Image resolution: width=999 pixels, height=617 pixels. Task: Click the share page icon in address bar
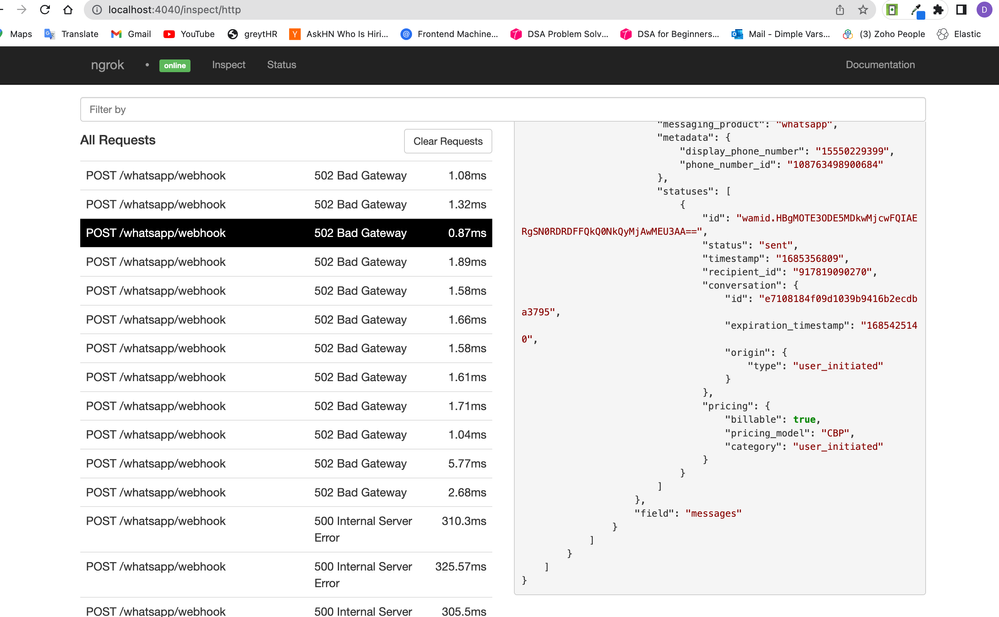pyautogui.click(x=840, y=10)
